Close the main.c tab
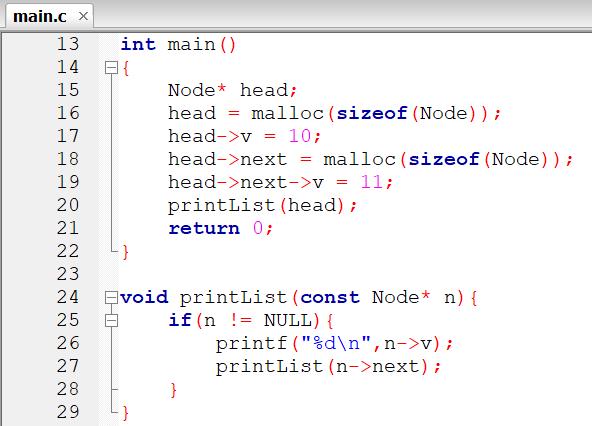This screenshot has width=592, height=426. [x=83, y=16]
